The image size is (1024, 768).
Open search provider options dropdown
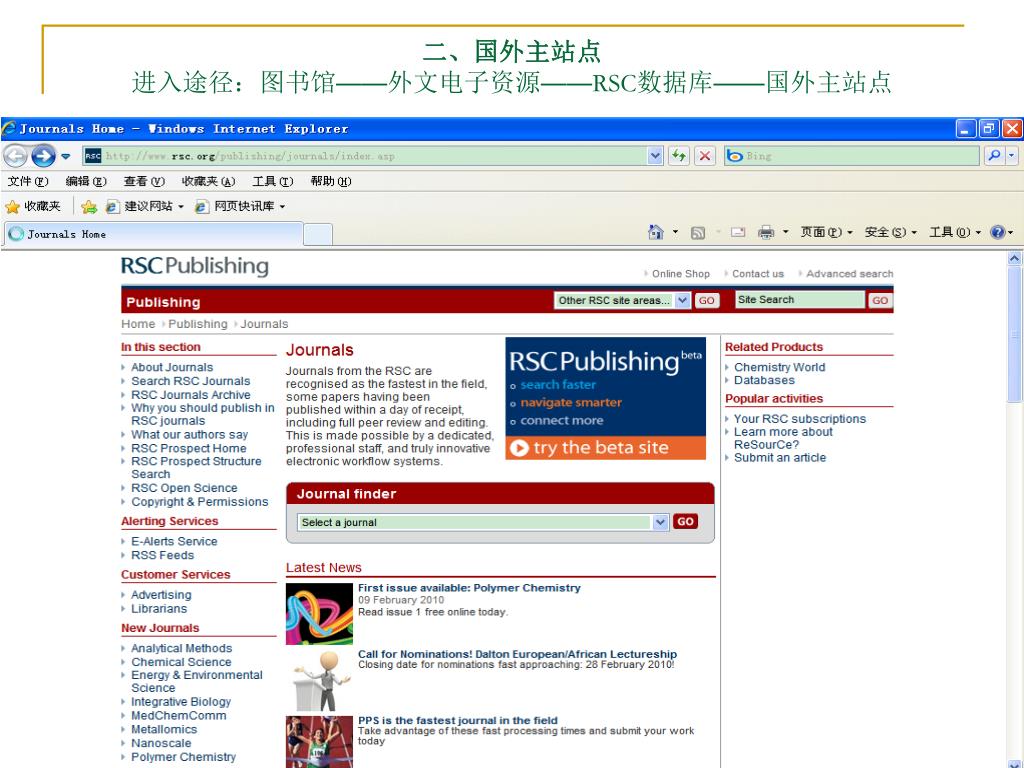point(1012,155)
